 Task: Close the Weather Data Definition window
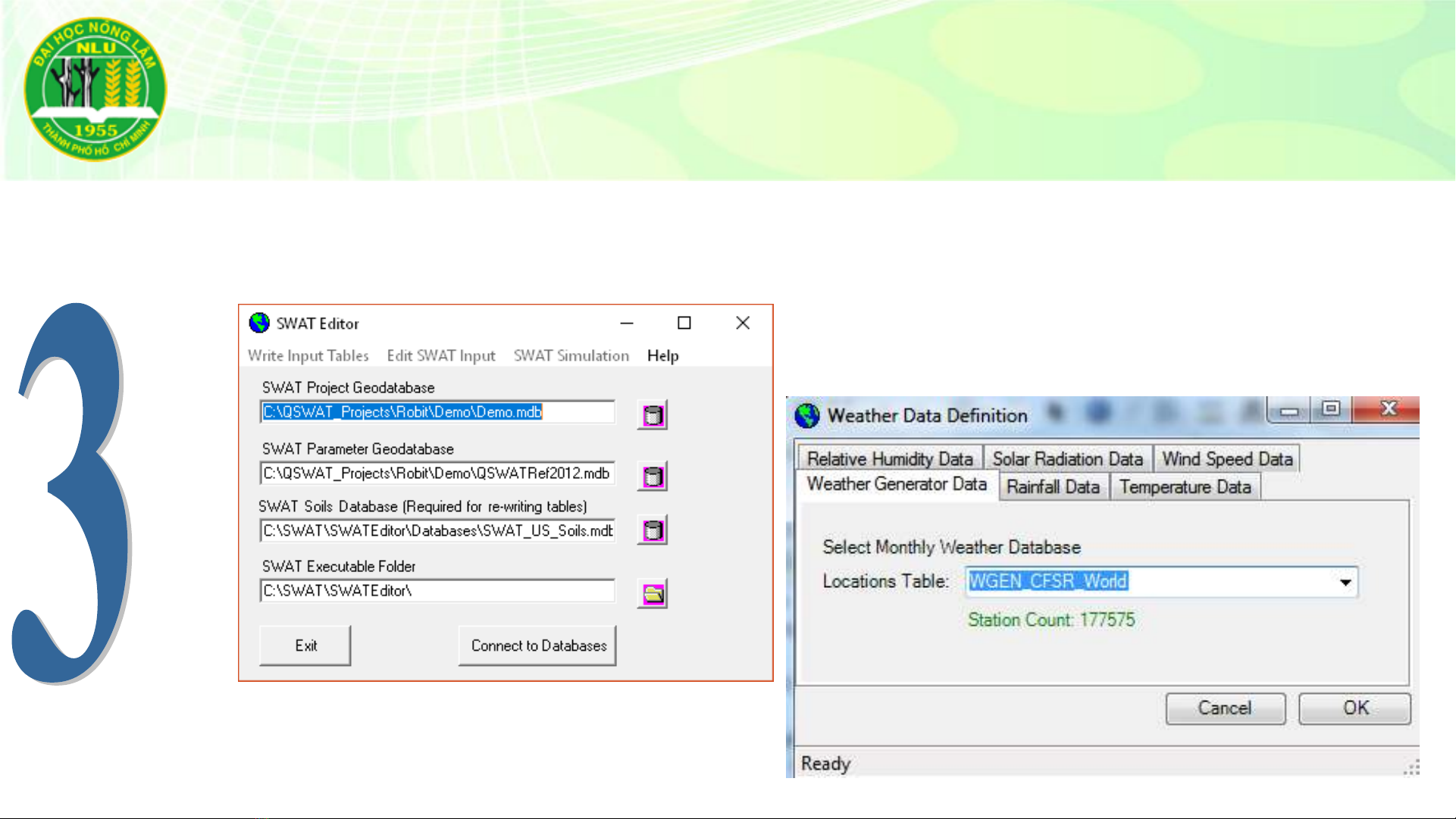pos(1388,408)
